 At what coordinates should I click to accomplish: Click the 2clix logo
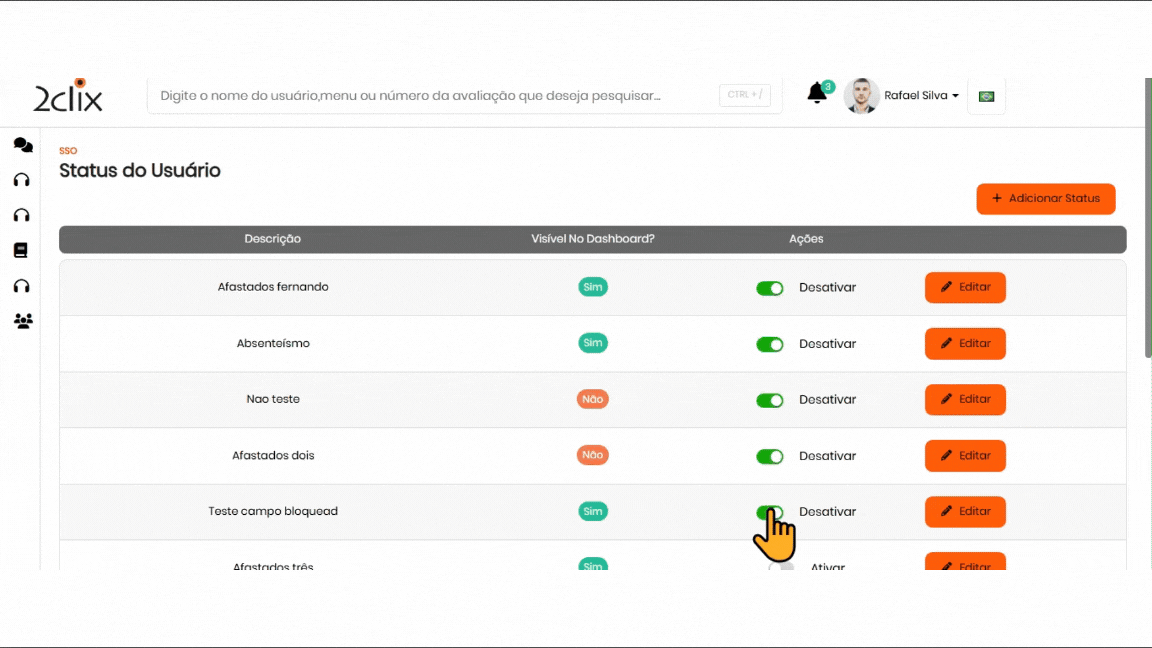[68, 96]
